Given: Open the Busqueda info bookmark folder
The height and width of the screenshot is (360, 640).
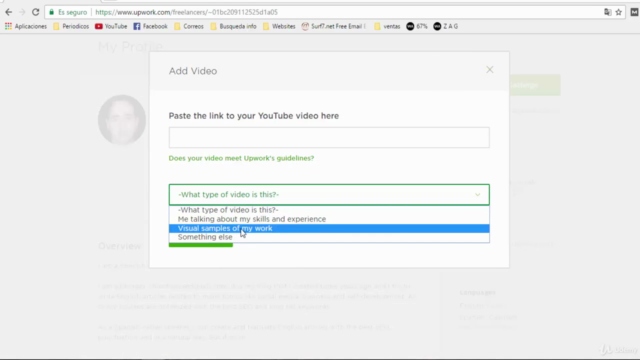Looking at the screenshot, I should tap(233, 26).
